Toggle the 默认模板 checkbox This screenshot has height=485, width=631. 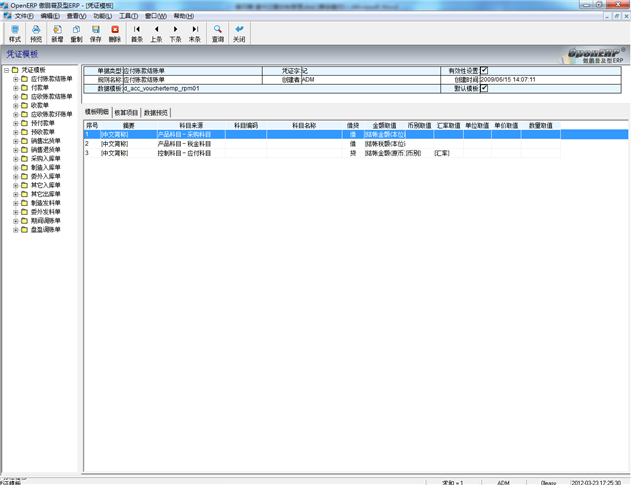click(484, 88)
